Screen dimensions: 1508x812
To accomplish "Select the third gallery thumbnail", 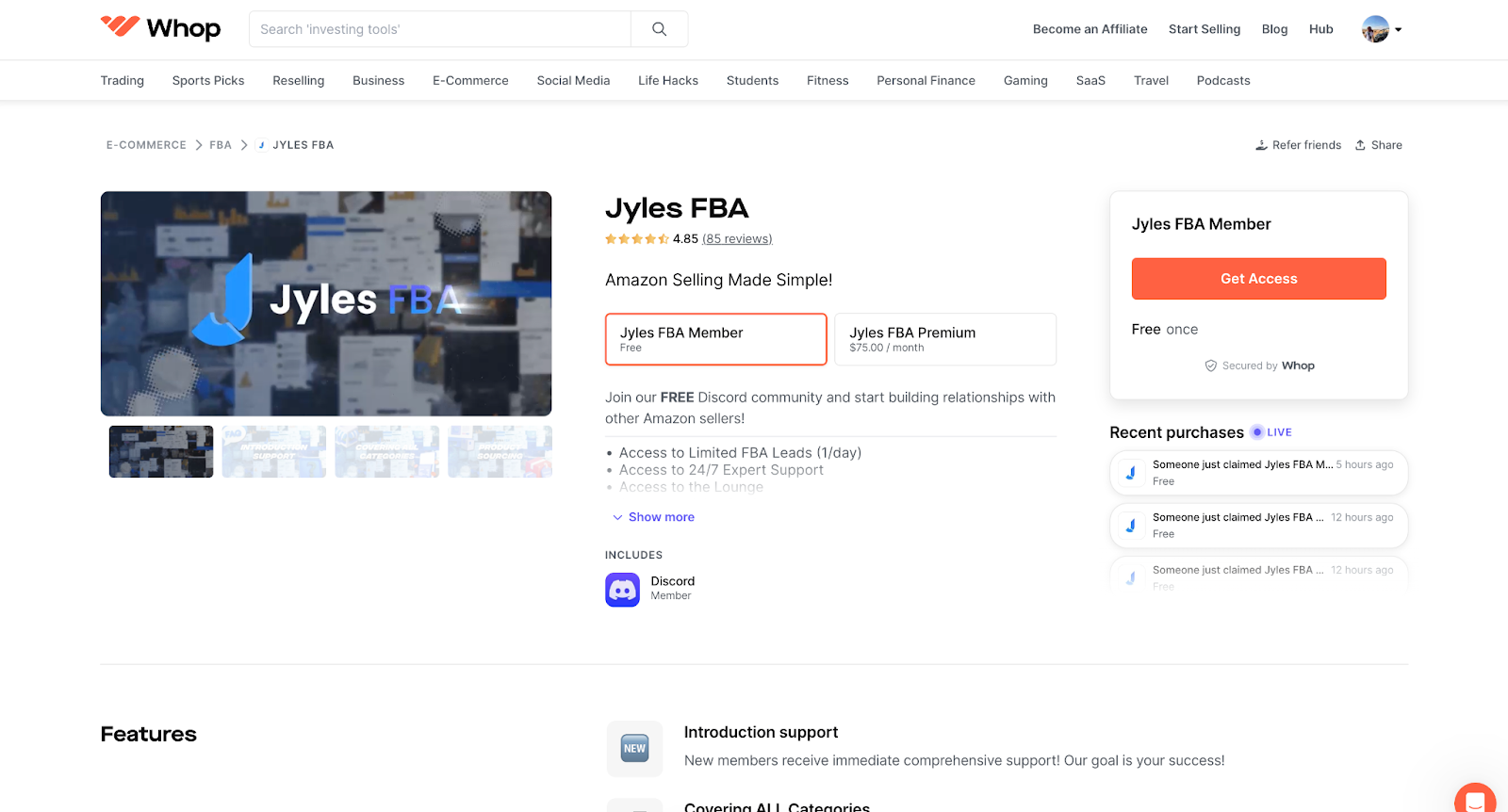I will point(387,451).
